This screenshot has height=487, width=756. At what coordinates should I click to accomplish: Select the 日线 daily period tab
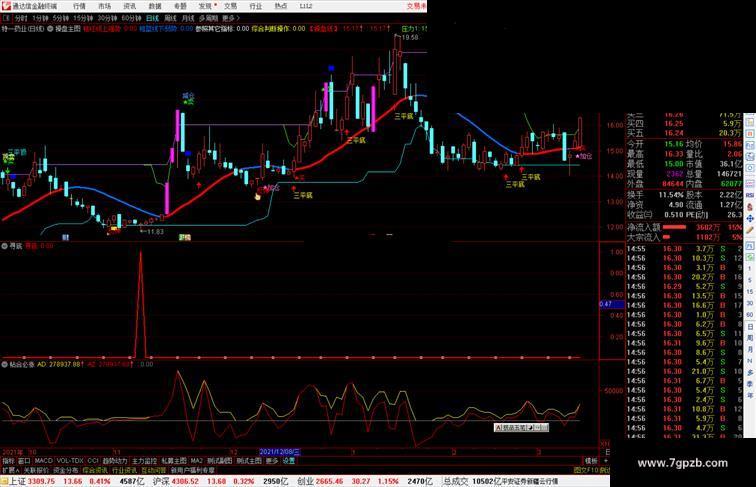(x=152, y=18)
